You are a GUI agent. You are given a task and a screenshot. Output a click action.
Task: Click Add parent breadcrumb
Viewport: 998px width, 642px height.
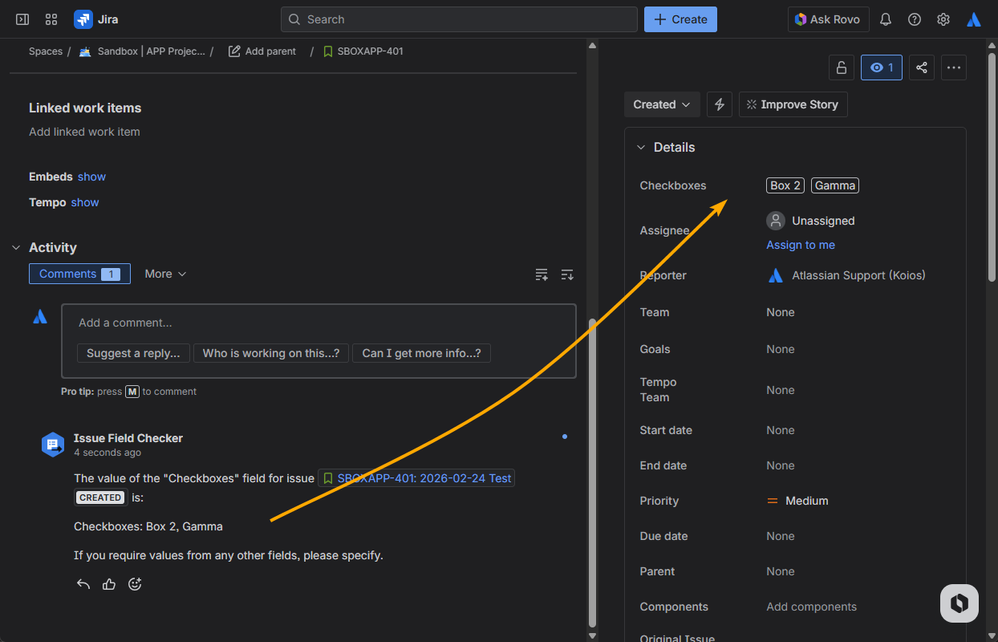[262, 52]
